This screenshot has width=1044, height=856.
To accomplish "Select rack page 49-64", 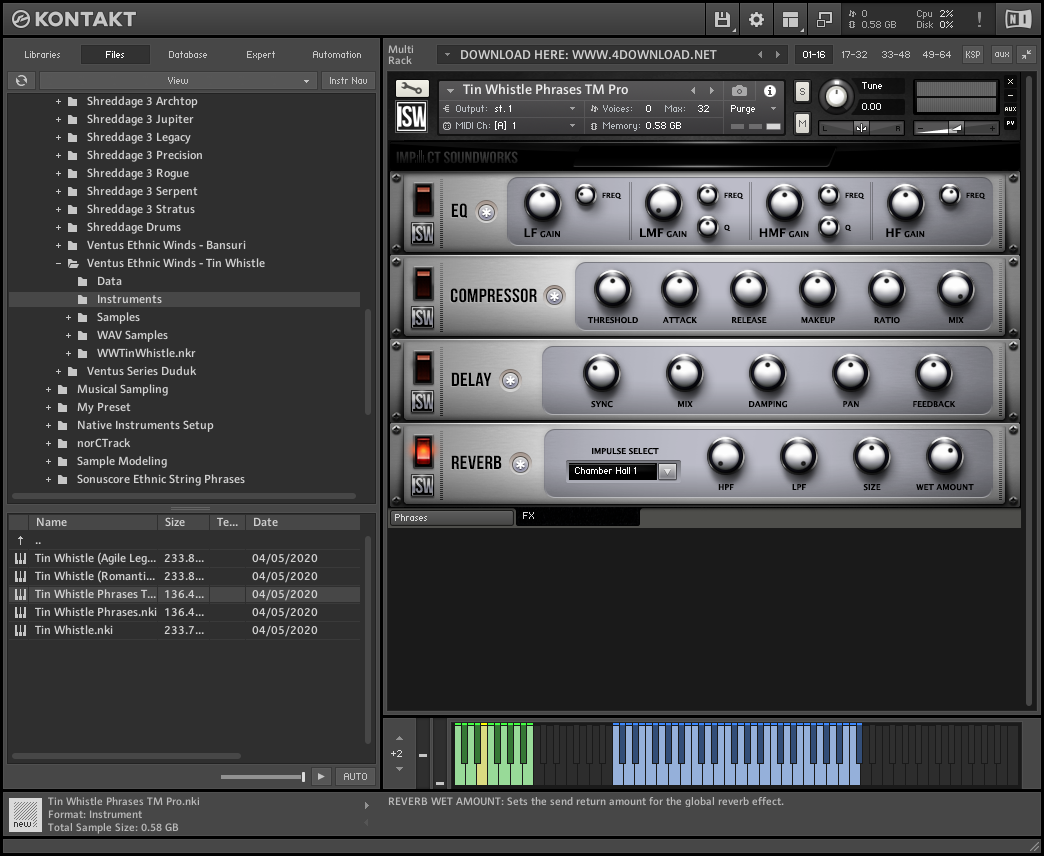I will [x=937, y=55].
